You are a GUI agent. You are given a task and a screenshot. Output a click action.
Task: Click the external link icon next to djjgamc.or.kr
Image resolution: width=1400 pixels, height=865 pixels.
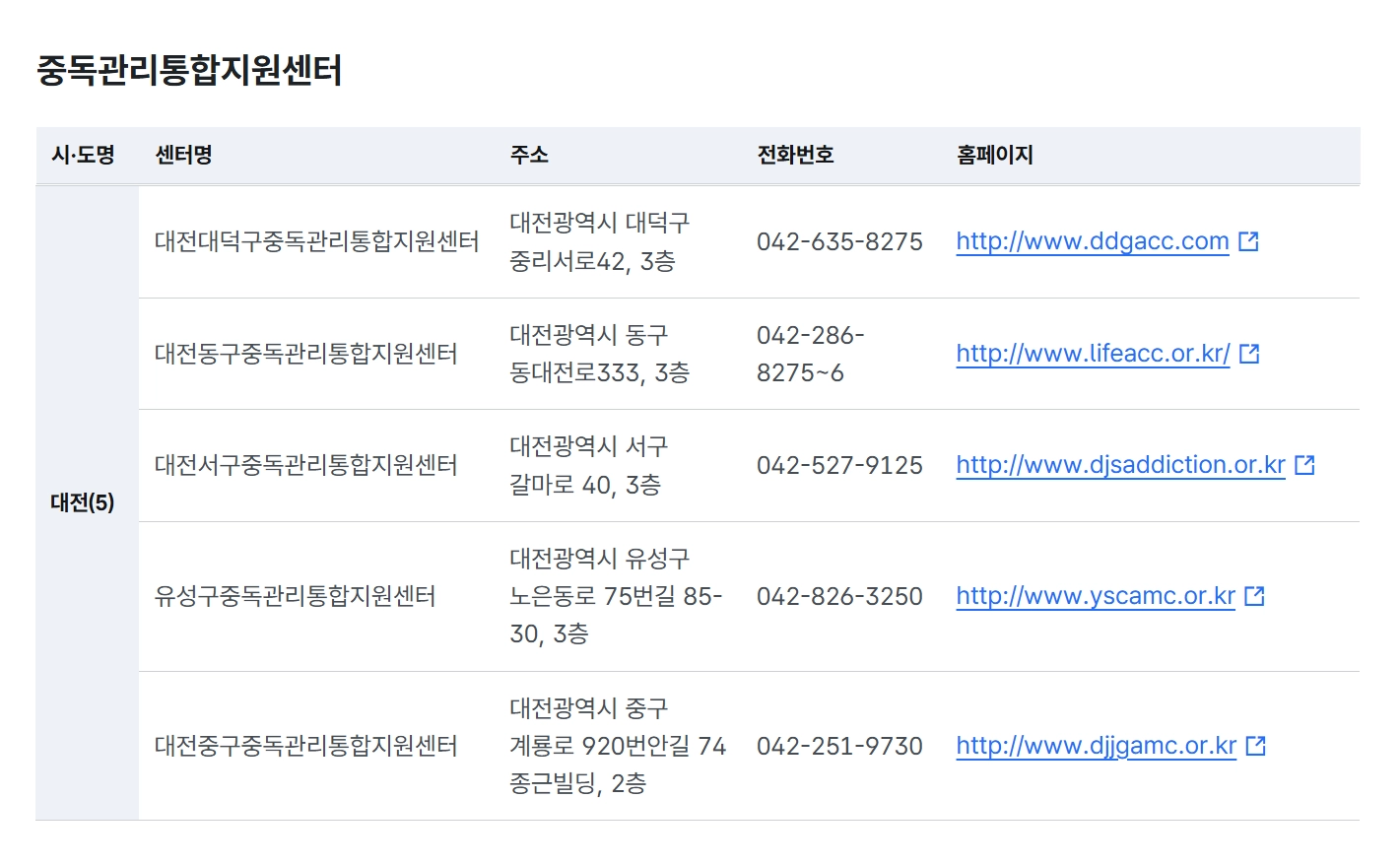click(x=1256, y=745)
